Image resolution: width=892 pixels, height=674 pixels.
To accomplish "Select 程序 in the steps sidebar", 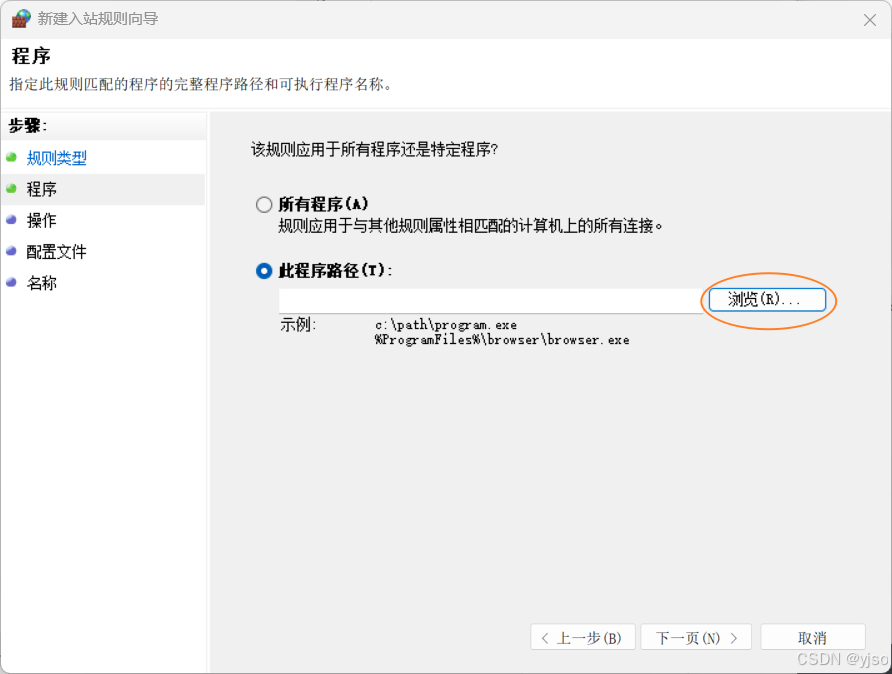I will tap(41, 189).
